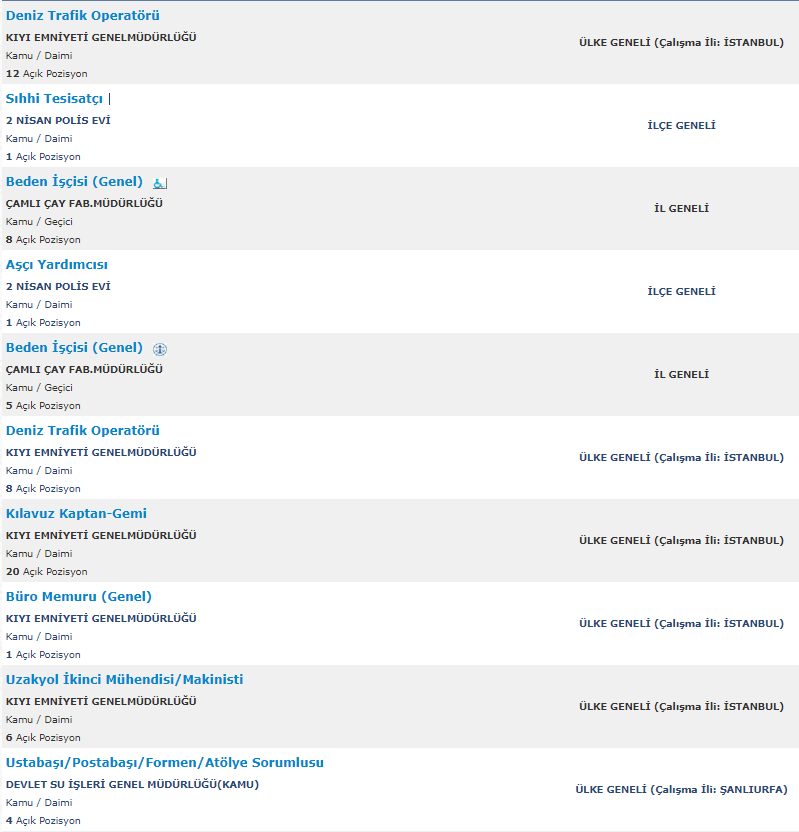This screenshot has width=799, height=832.
Task: Click İLÇE GENELİ label beside Aşçı Yardımcısı
Action: pyautogui.click(x=681, y=291)
